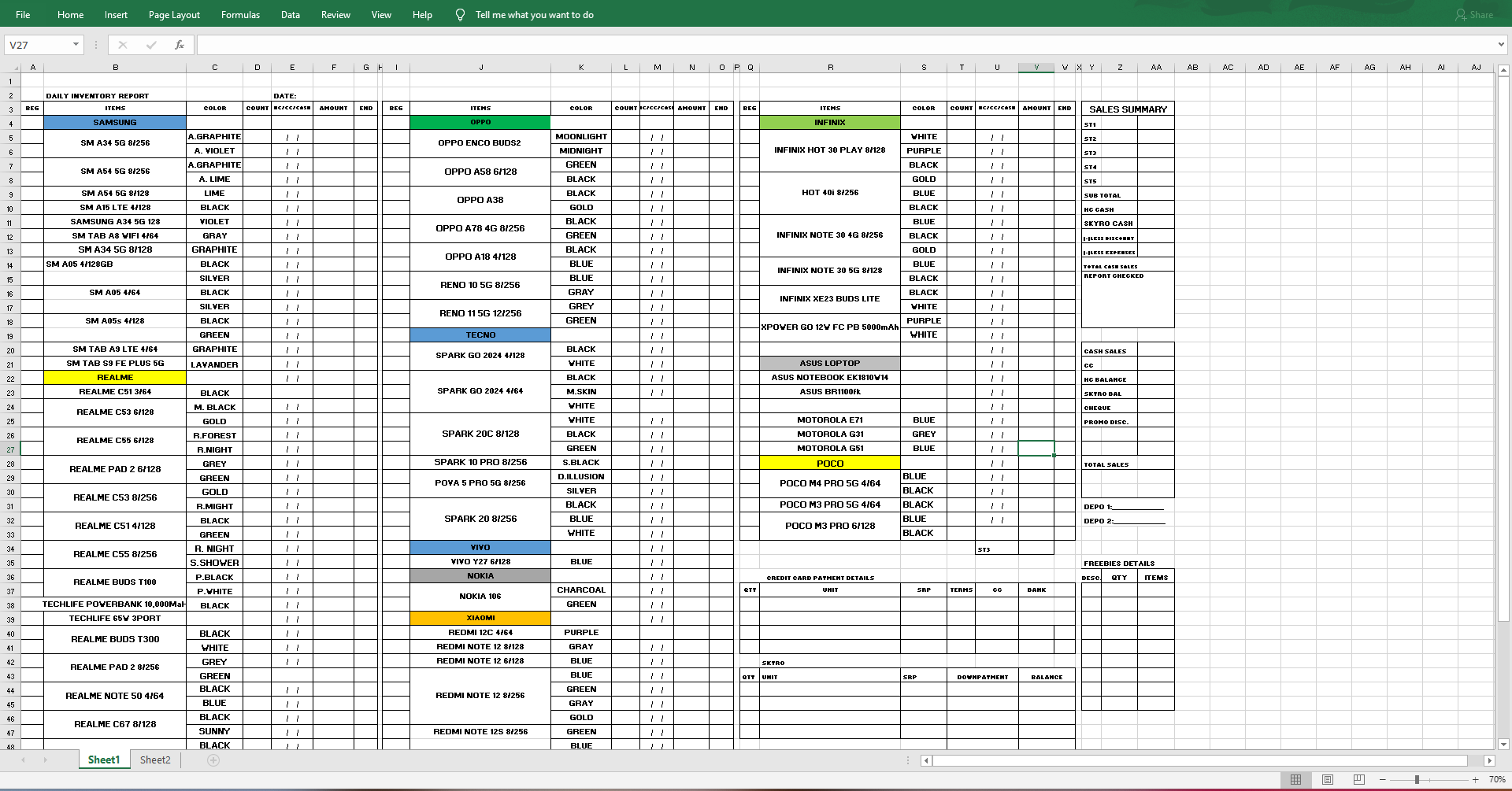Open the Home ribbon tab
This screenshot has height=791, width=1512.
[70, 15]
